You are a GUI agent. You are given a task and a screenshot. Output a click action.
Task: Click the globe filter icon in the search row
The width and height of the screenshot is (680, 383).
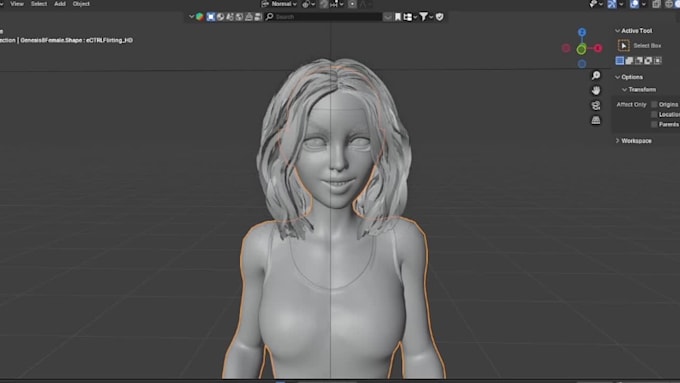[x=220, y=16]
